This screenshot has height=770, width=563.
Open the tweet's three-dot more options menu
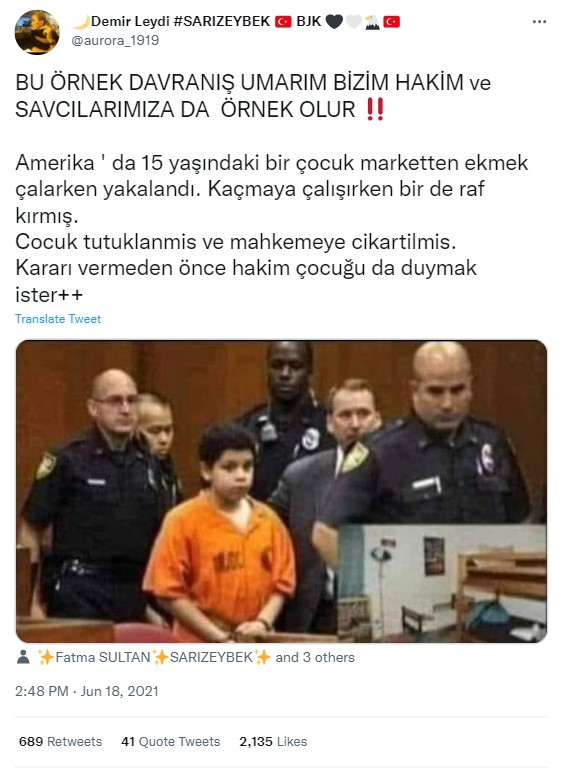click(x=539, y=22)
